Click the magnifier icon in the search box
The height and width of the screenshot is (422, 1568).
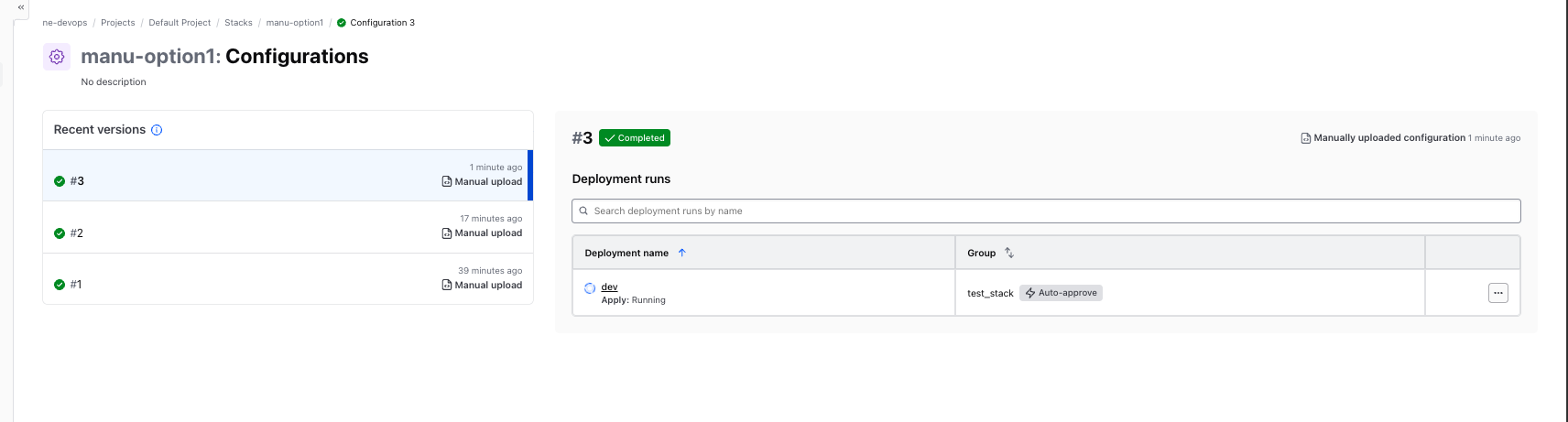(583, 211)
